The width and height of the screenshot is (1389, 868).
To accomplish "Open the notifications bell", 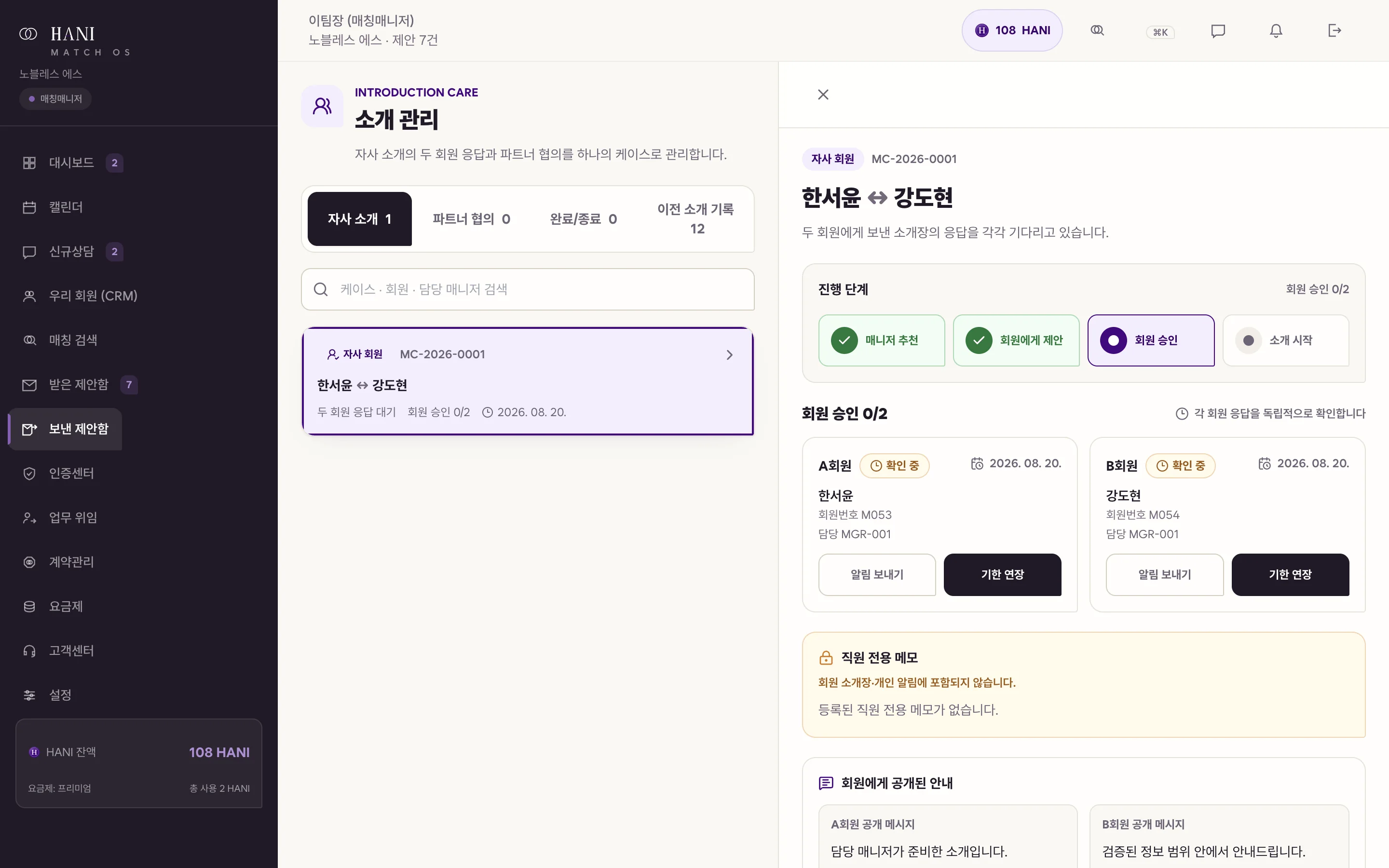I will coord(1276,30).
